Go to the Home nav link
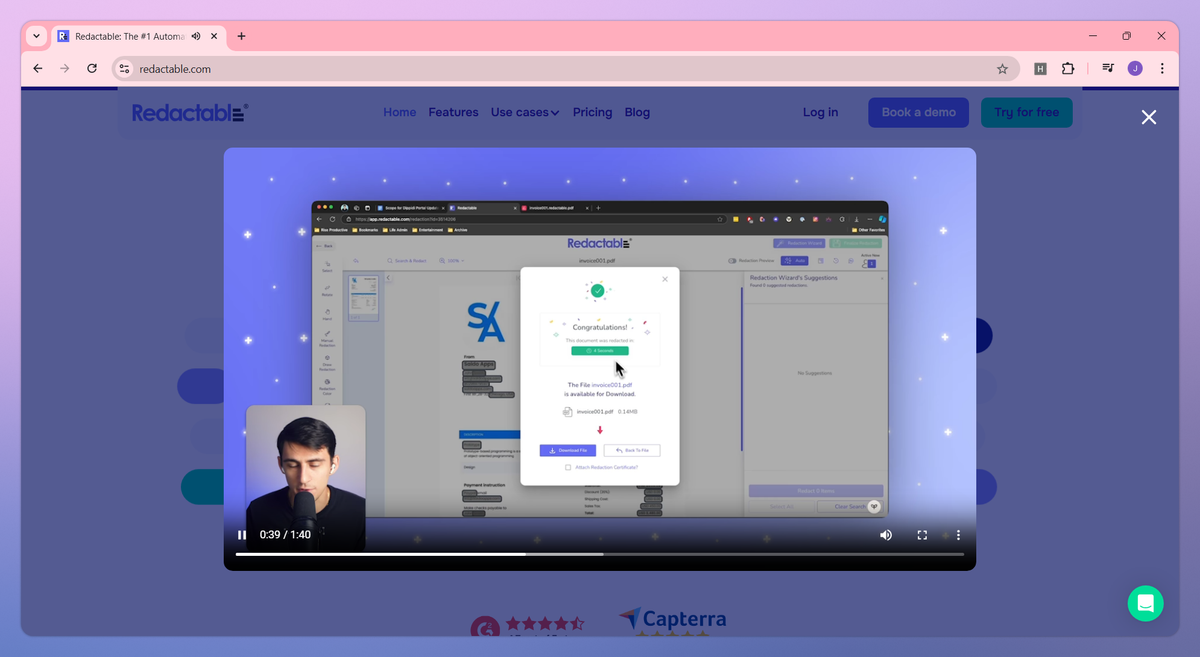1200x657 pixels. coord(400,112)
